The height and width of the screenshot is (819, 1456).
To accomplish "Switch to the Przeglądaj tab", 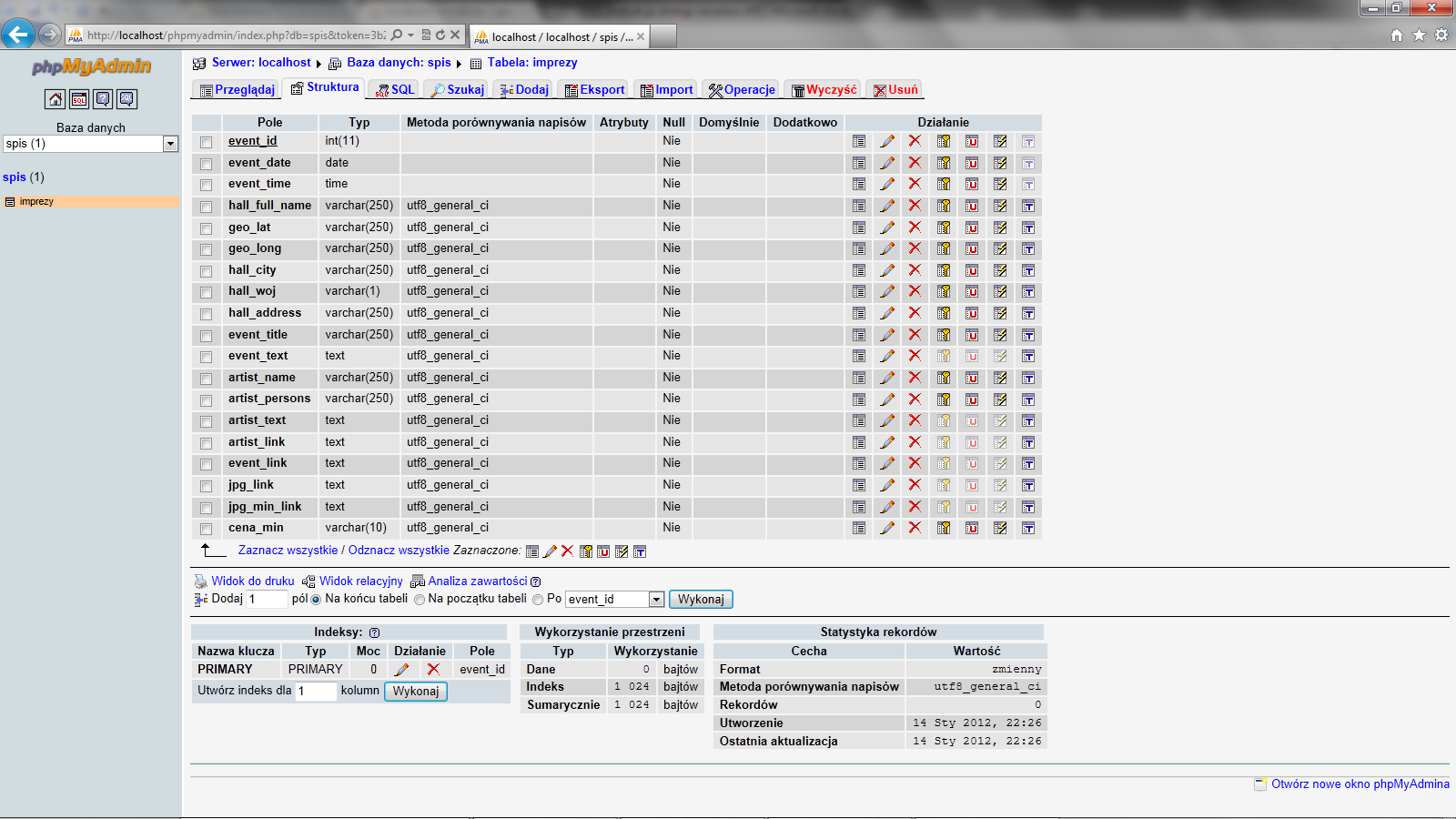I will point(237,90).
